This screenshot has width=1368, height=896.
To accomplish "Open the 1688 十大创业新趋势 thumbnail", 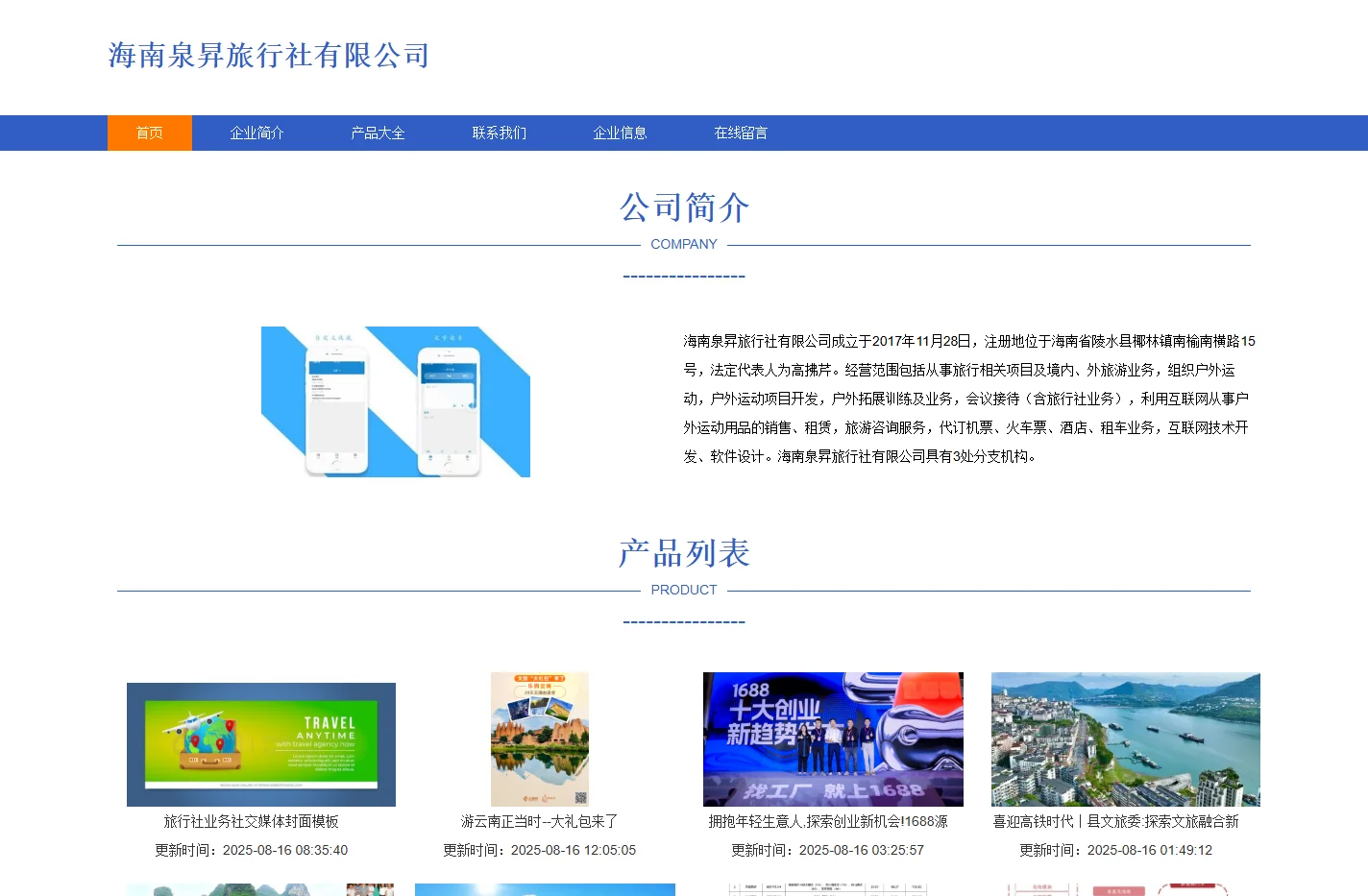I will pos(833,739).
